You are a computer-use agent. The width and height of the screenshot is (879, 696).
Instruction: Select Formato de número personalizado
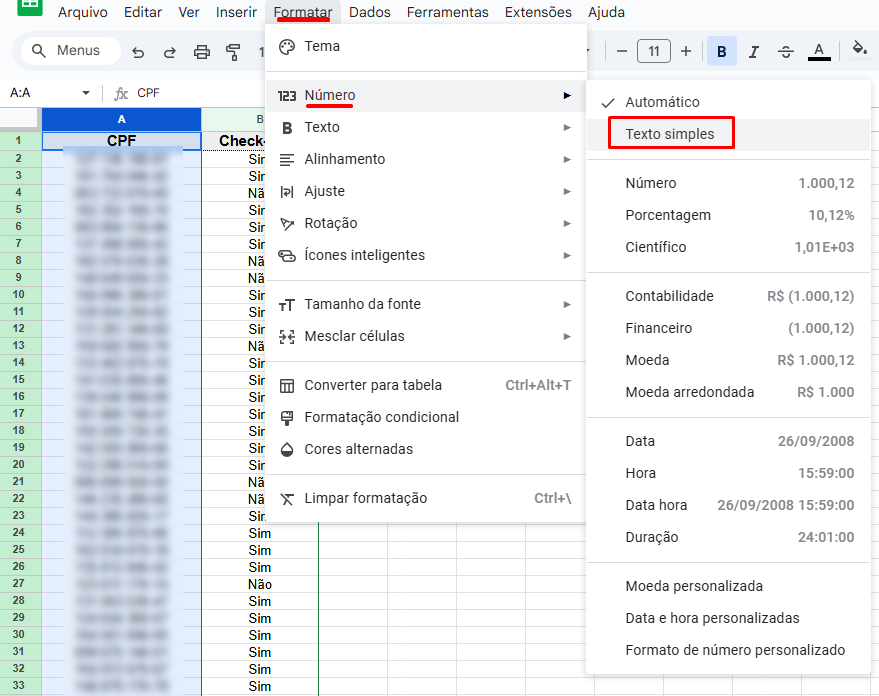pyautogui.click(x=735, y=650)
